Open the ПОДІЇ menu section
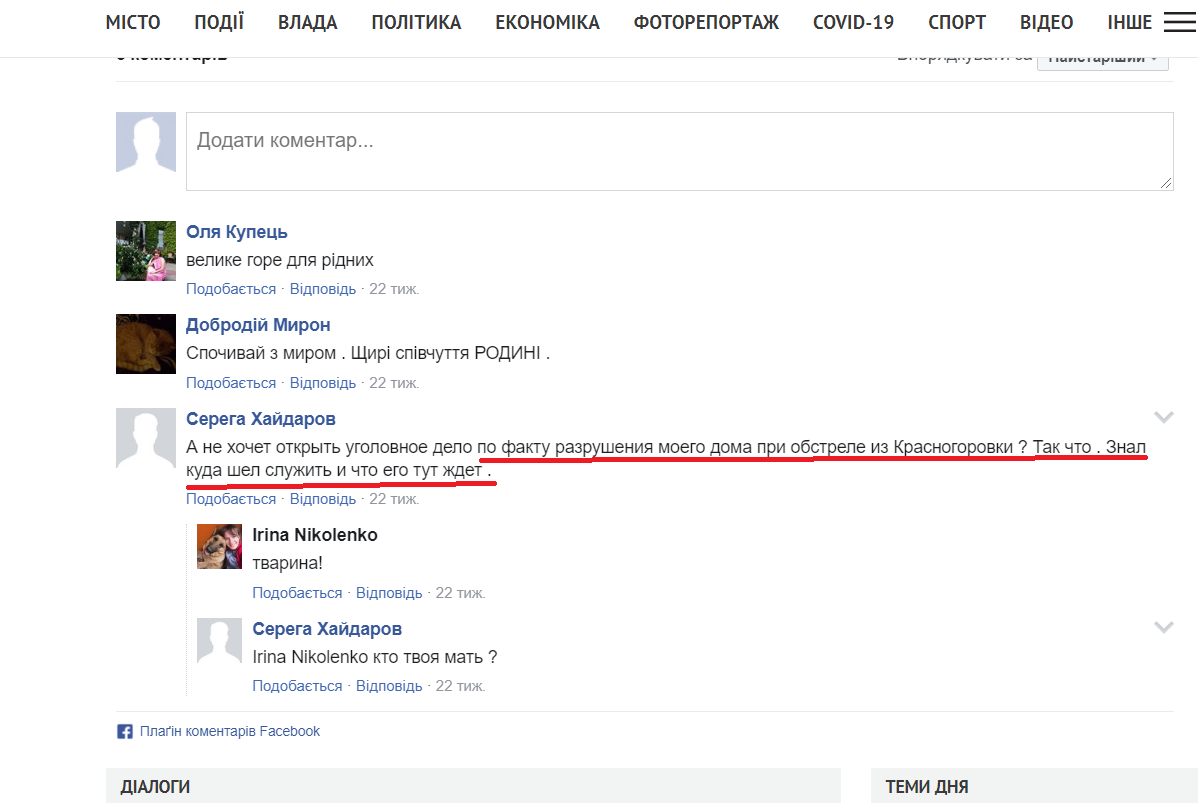This screenshot has height=803, width=1198. [219, 22]
